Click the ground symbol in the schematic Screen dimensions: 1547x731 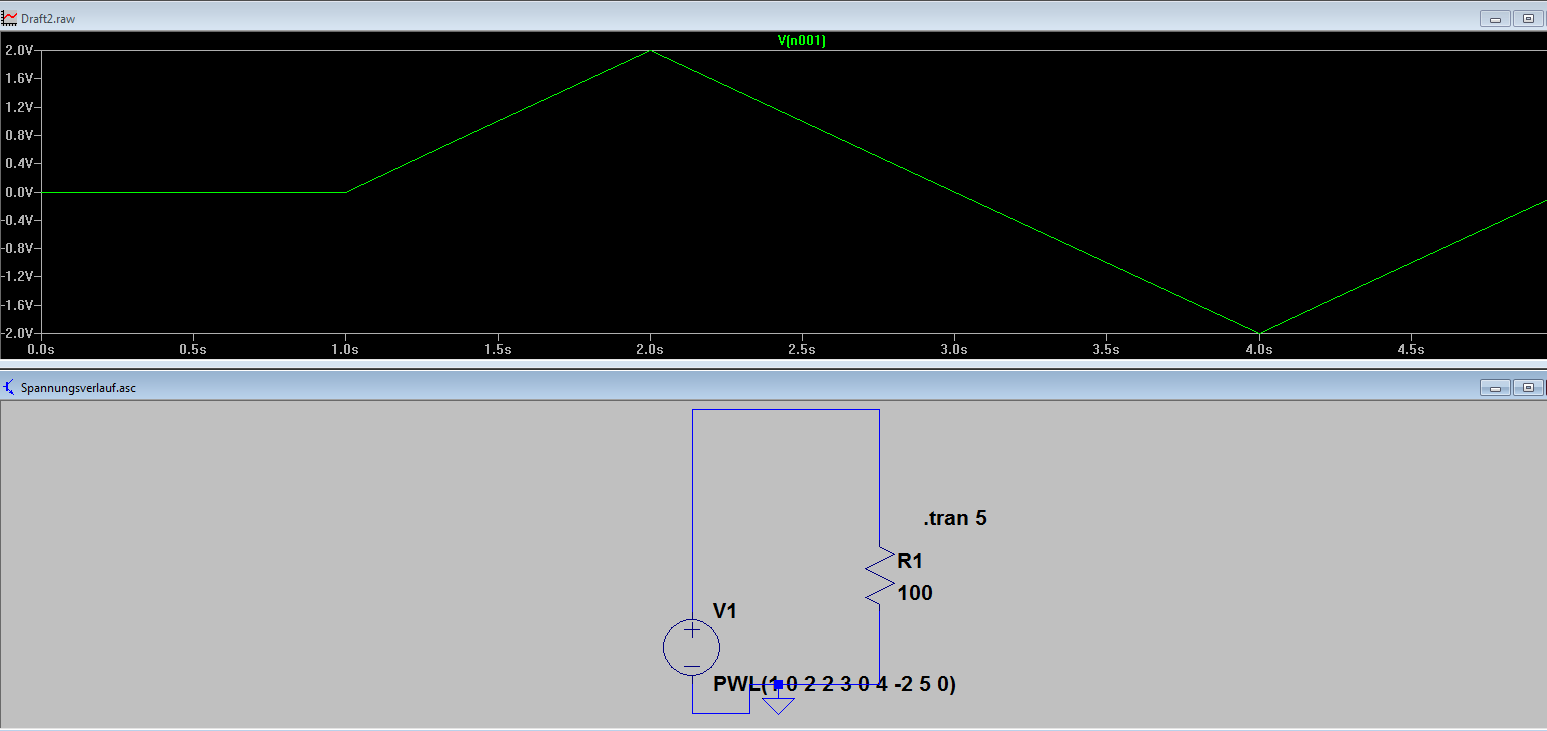[778, 705]
